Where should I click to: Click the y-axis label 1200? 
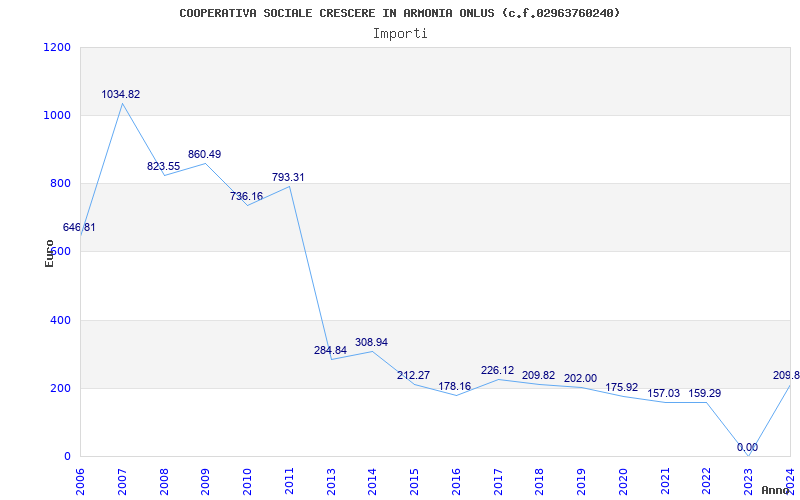click(57, 47)
